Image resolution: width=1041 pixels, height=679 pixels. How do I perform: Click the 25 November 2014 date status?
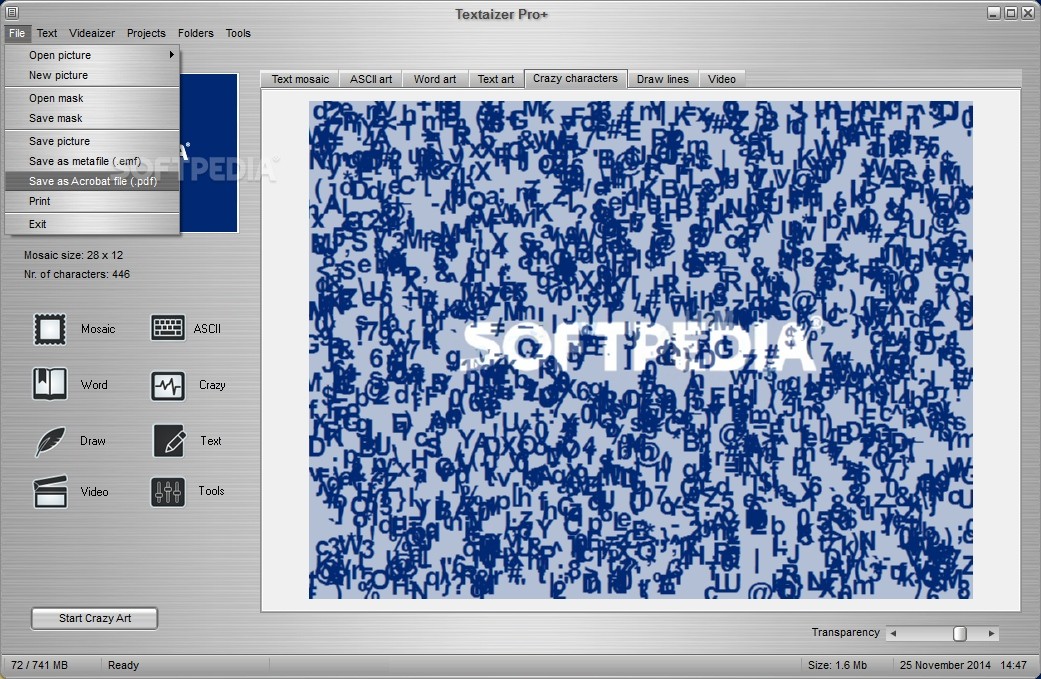(945, 665)
